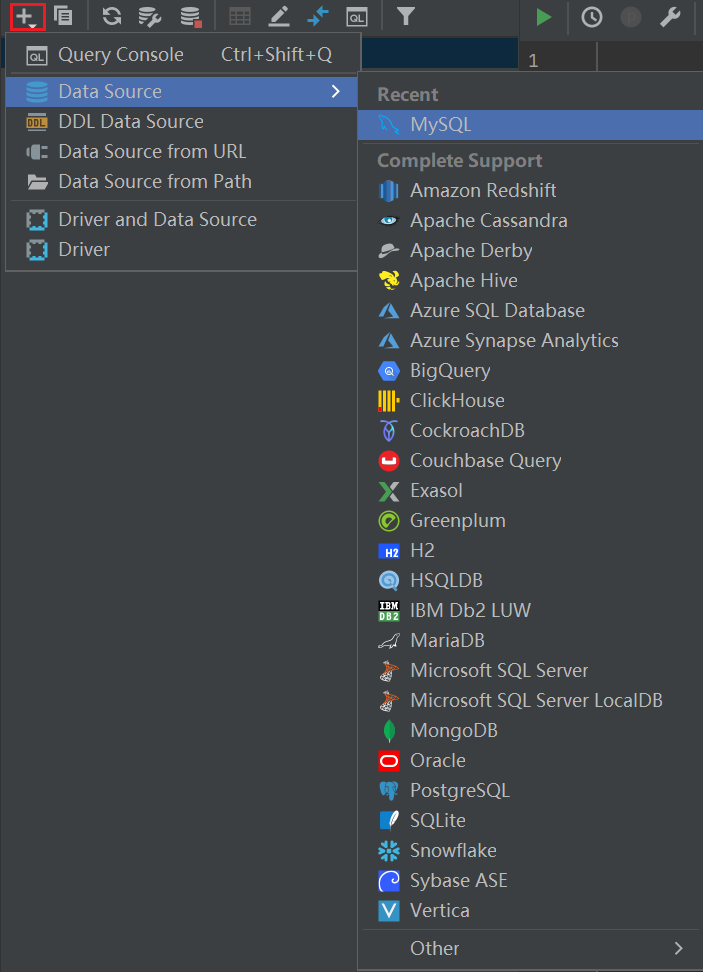Choose HSQLDB
Image resolution: width=703 pixels, height=972 pixels.
point(530,580)
